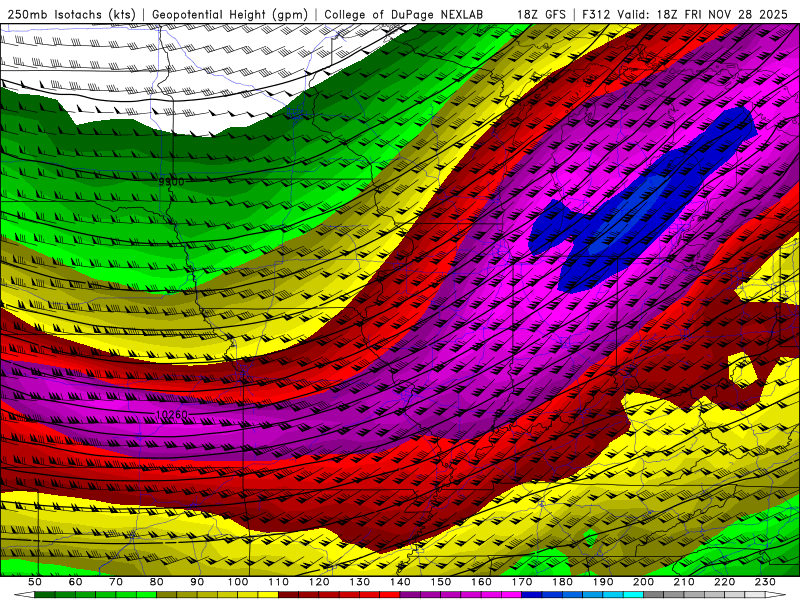
Task: Click the 110 knot legend label
Action: click(x=279, y=582)
